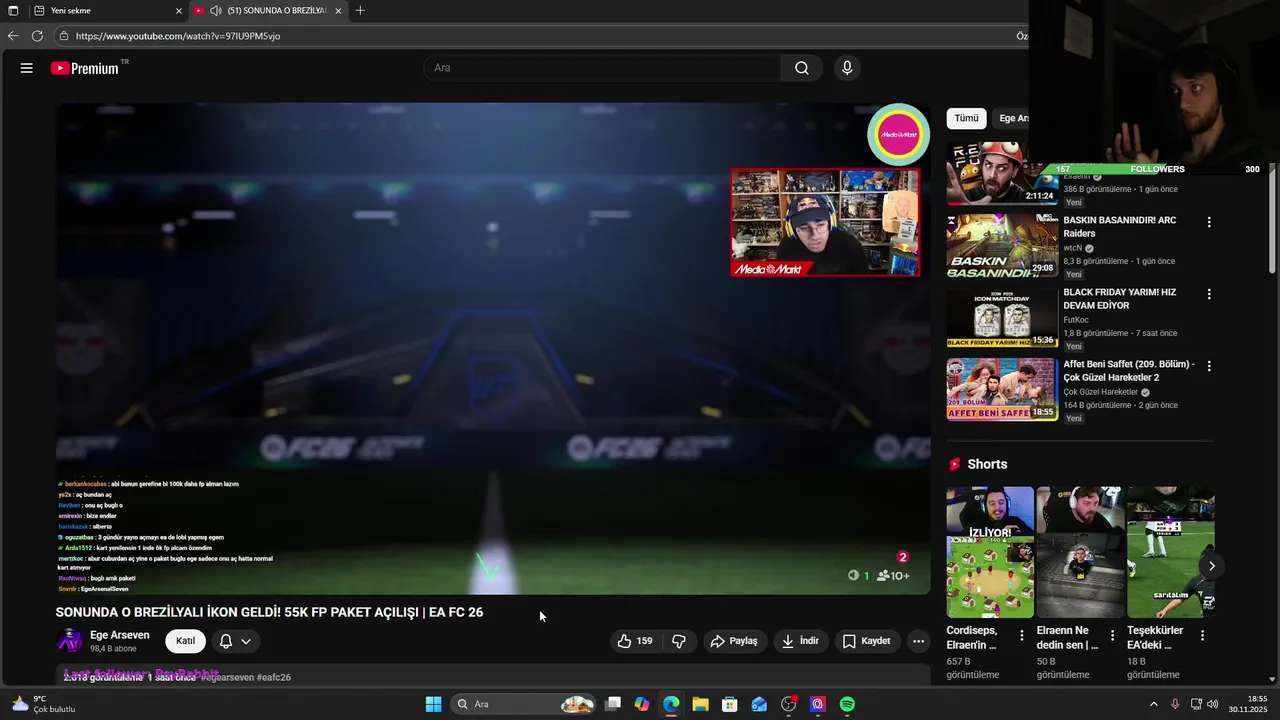Image resolution: width=1280 pixels, height=720 pixels.
Task: Open the Windows Start menu
Action: pos(433,704)
